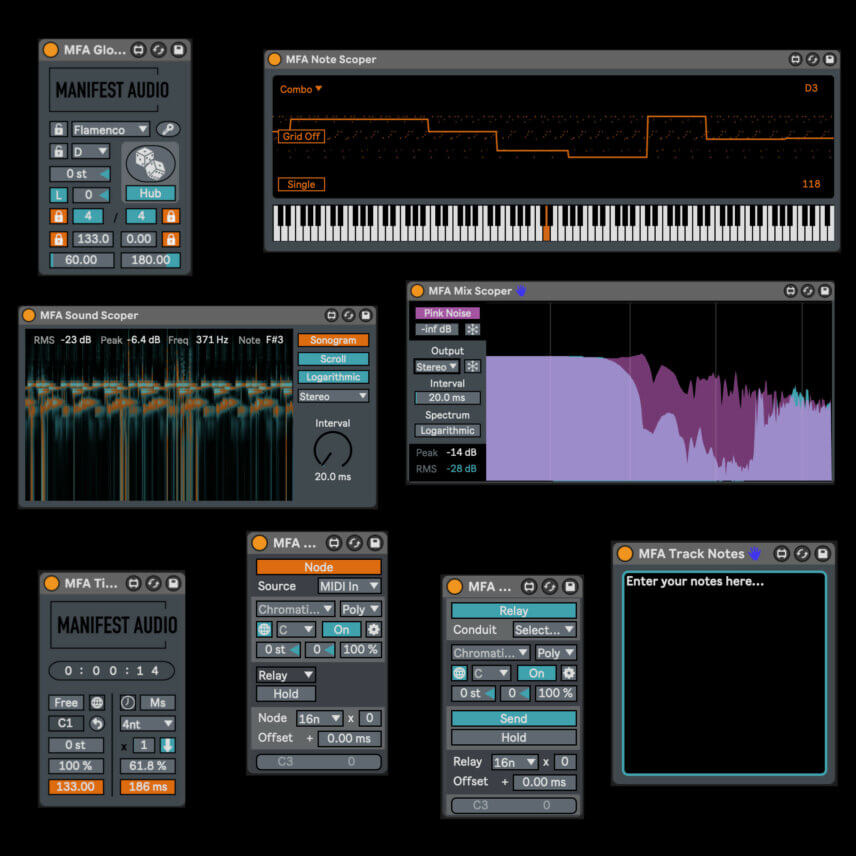The image size is (856, 856).
Task: Click the Free button in MFA Timer
Action: (66, 703)
